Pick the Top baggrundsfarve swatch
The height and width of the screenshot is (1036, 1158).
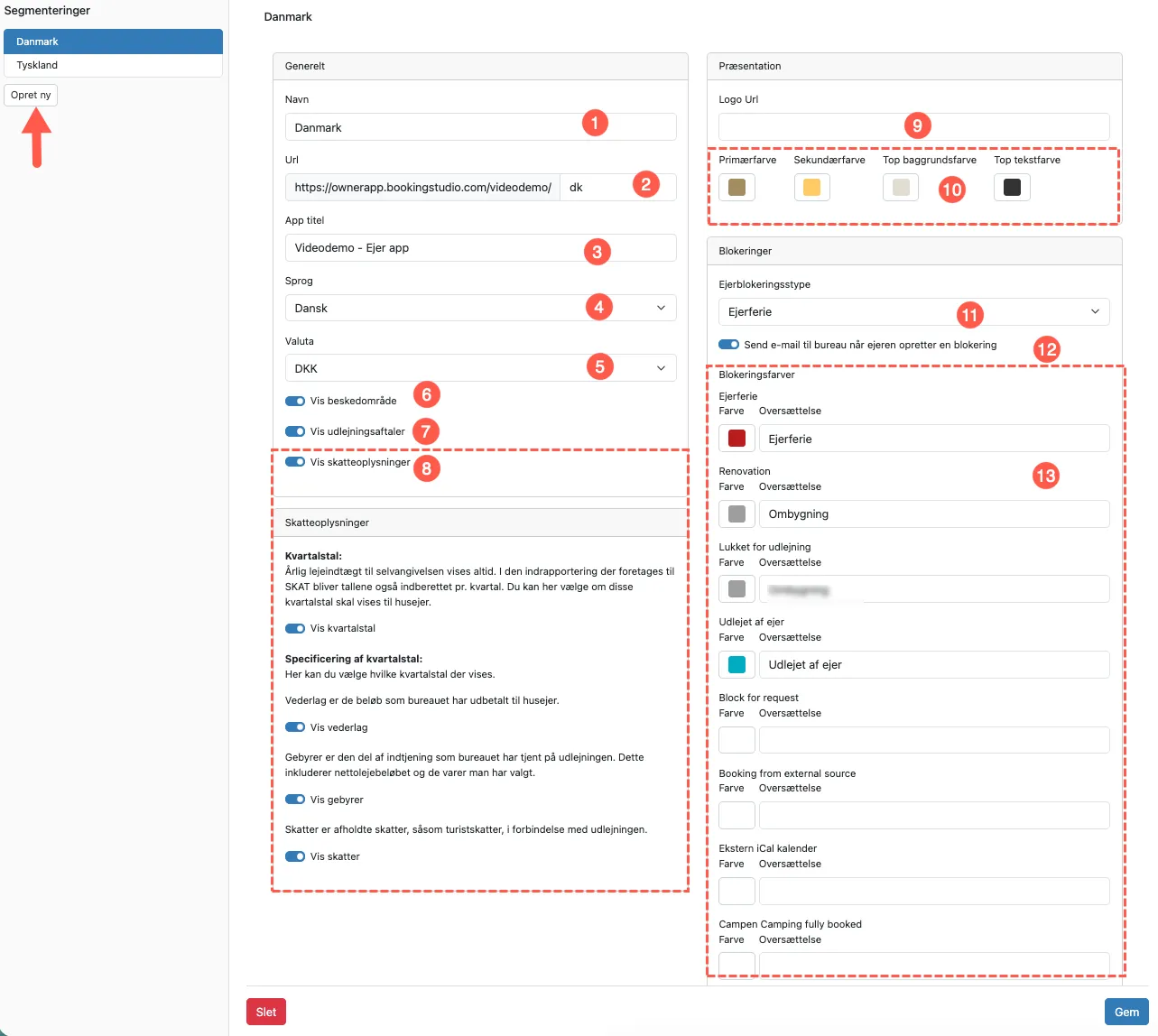(x=901, y=187)
